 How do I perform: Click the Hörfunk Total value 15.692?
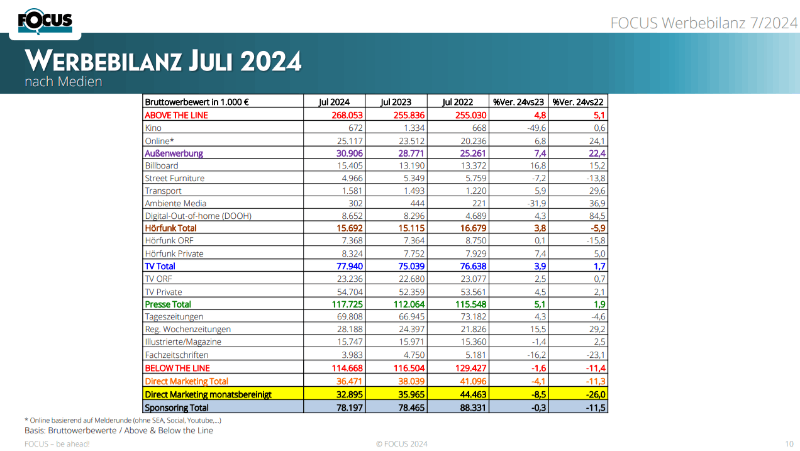pyautogui.click(x=349, y=228)
